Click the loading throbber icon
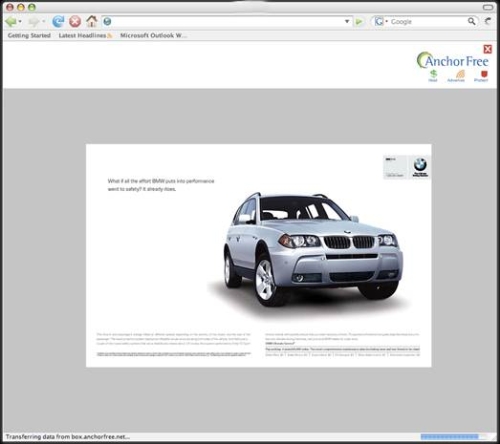Viewport: 500px width, 444px height. coord(488,22)
